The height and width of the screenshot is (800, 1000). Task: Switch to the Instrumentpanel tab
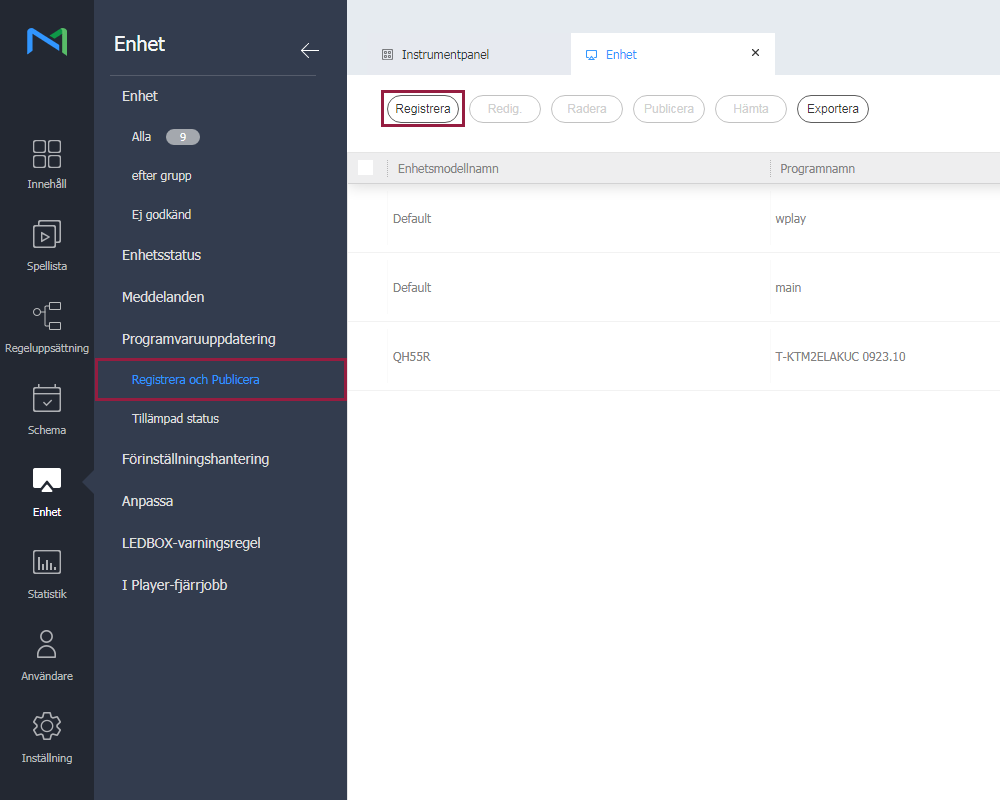point(445,55)
